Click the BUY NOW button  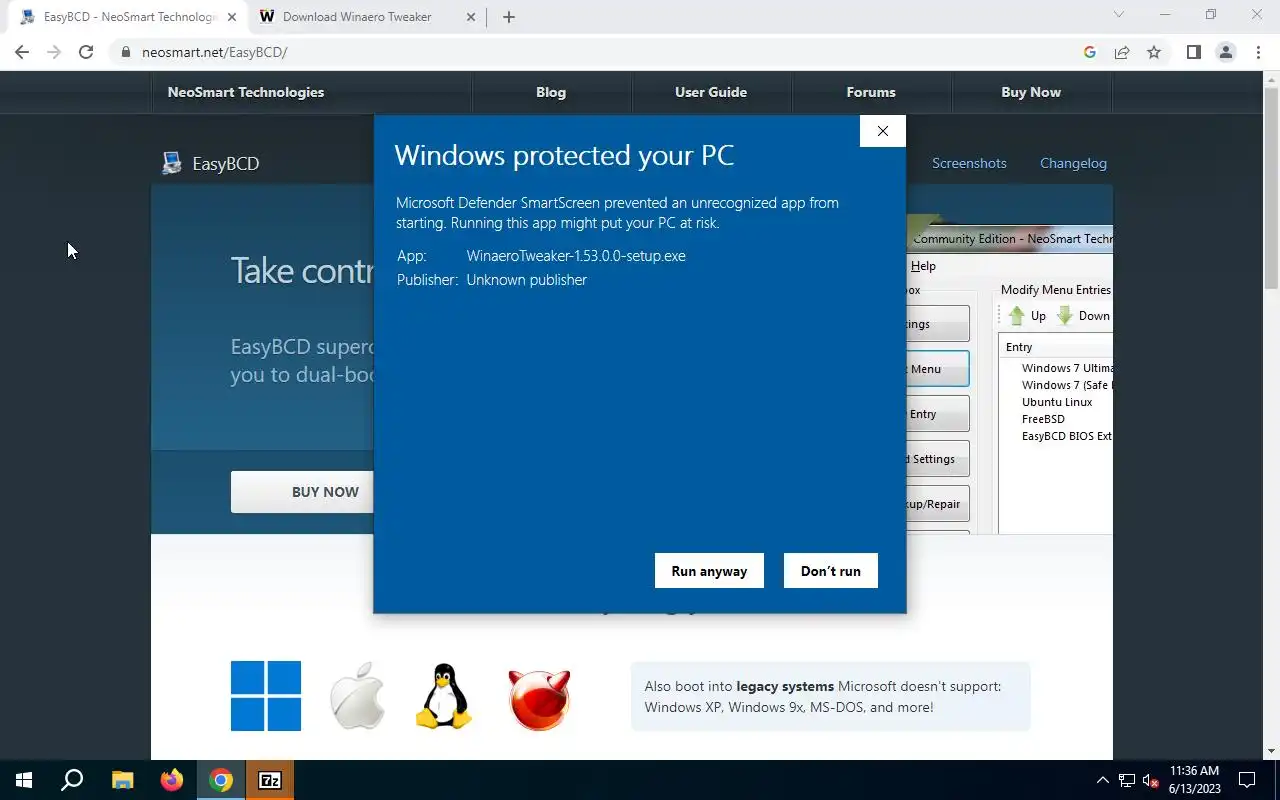point(304,492)
